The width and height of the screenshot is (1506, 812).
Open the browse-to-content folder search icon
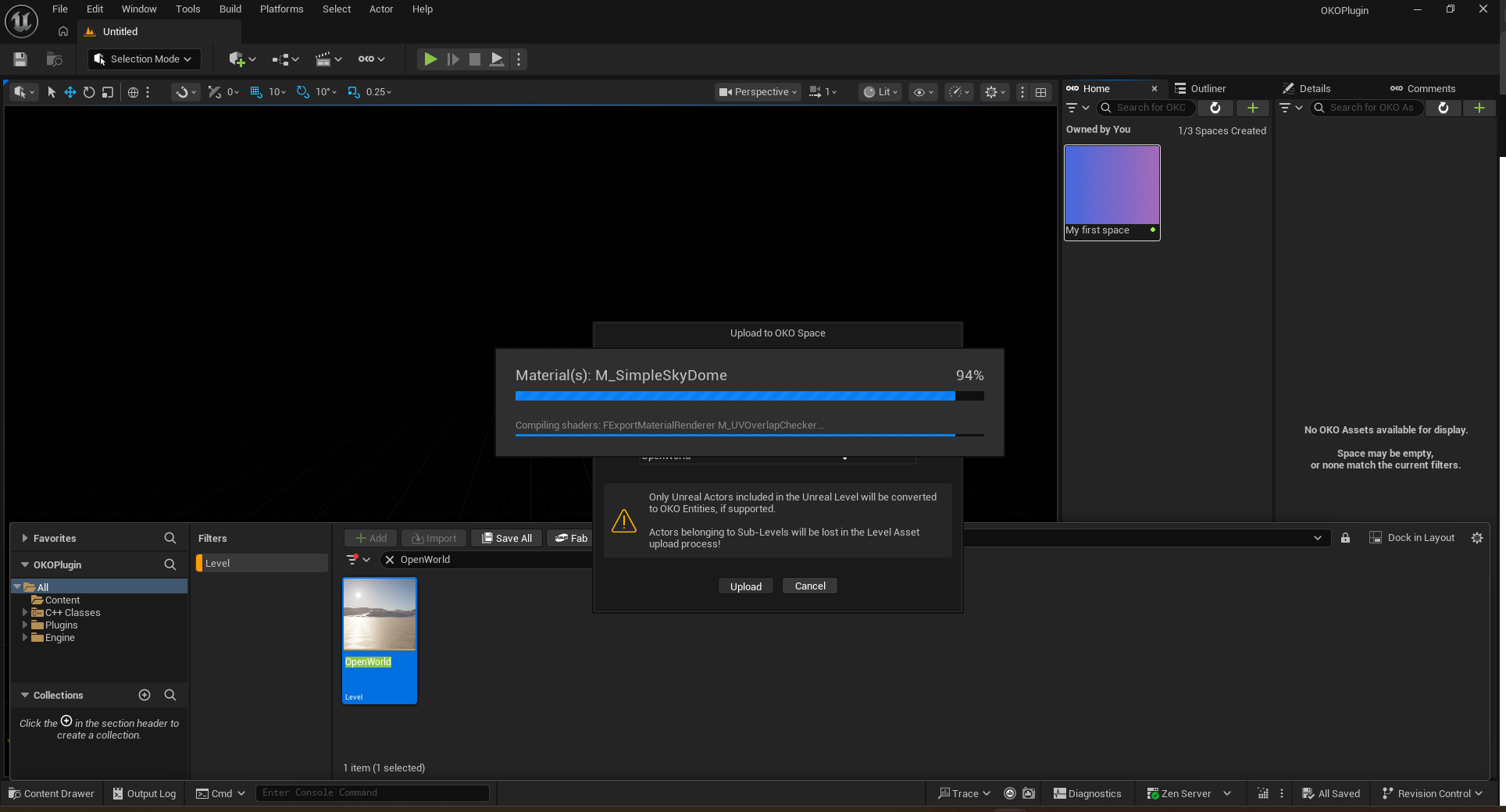click(x=54, y=59)
